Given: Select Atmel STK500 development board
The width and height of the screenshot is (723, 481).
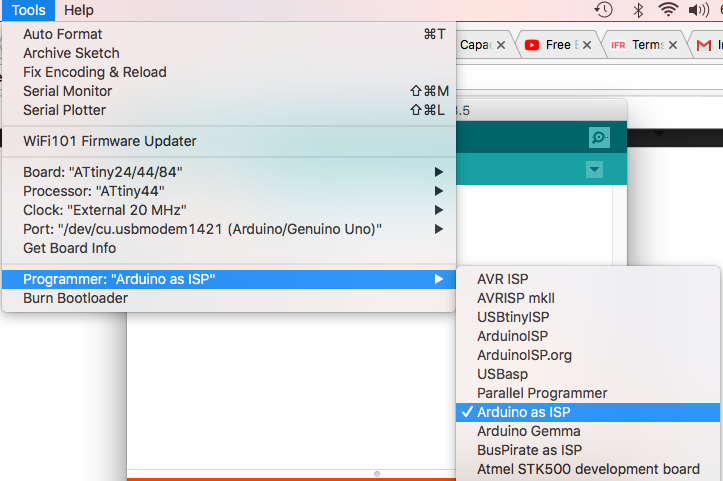Looking at the screenshot, I should (588, 469).
